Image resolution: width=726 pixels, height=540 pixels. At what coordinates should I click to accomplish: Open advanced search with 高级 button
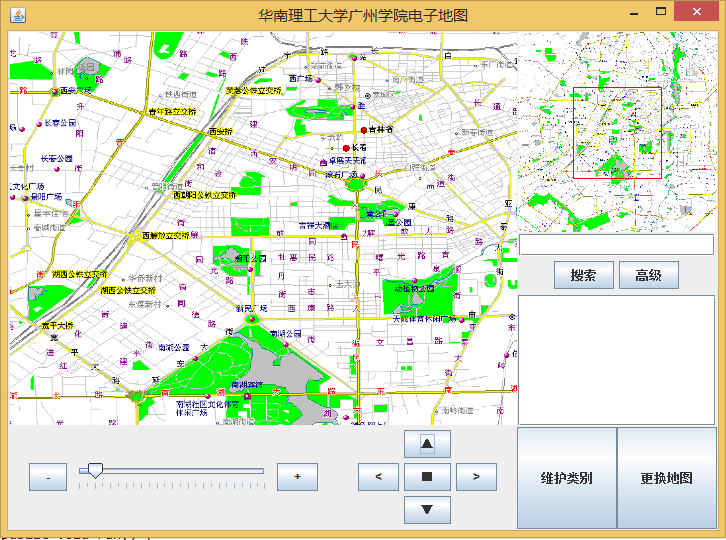[x=648, y=275]
